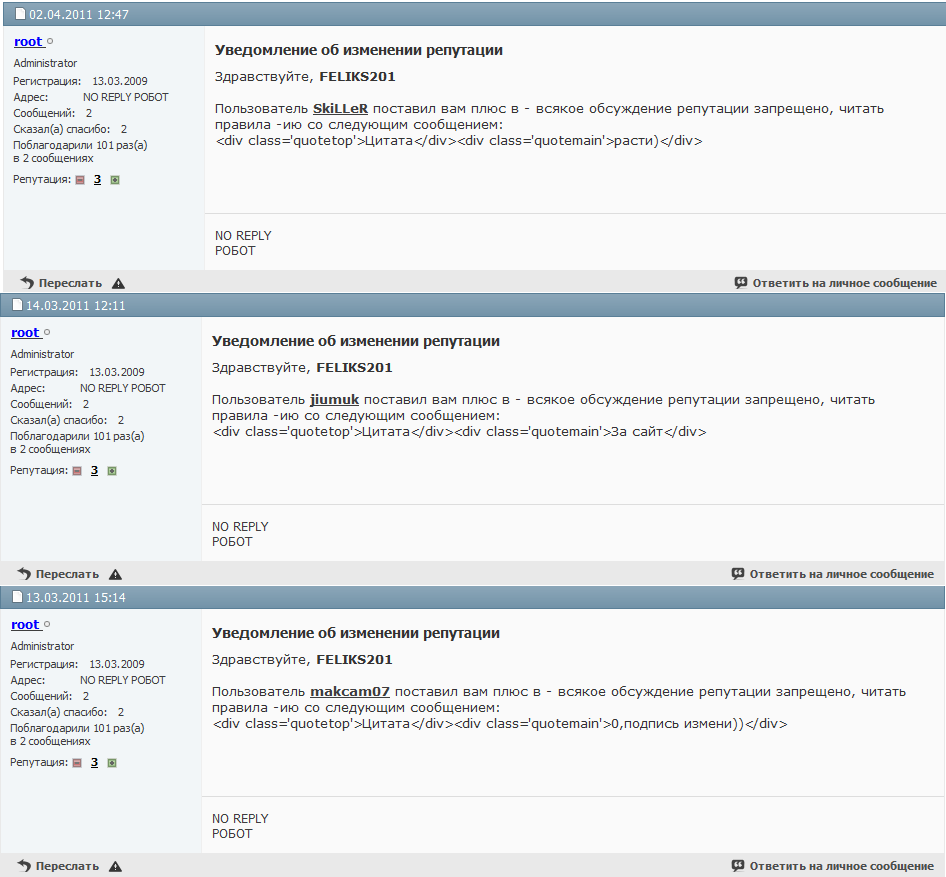
Task: Click the heading Уведомление об изменении репутации in the SkiLLeR message
Action: tap(359, 50)
